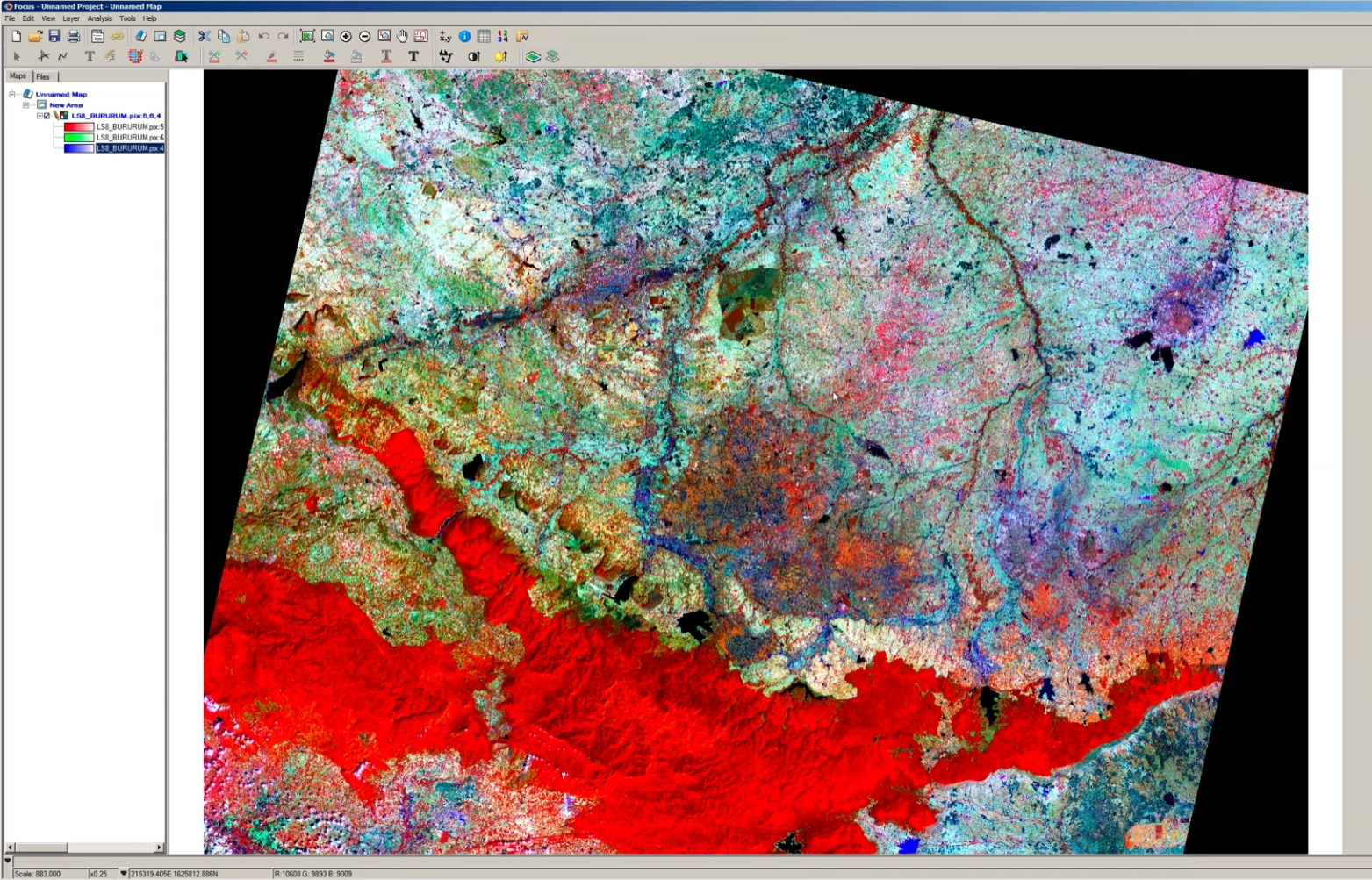Collapse the LS8_BURURUM.pix:5,6,4 layer node
The width and height of the screenshot is (1372, 880).
pos(40,116)
